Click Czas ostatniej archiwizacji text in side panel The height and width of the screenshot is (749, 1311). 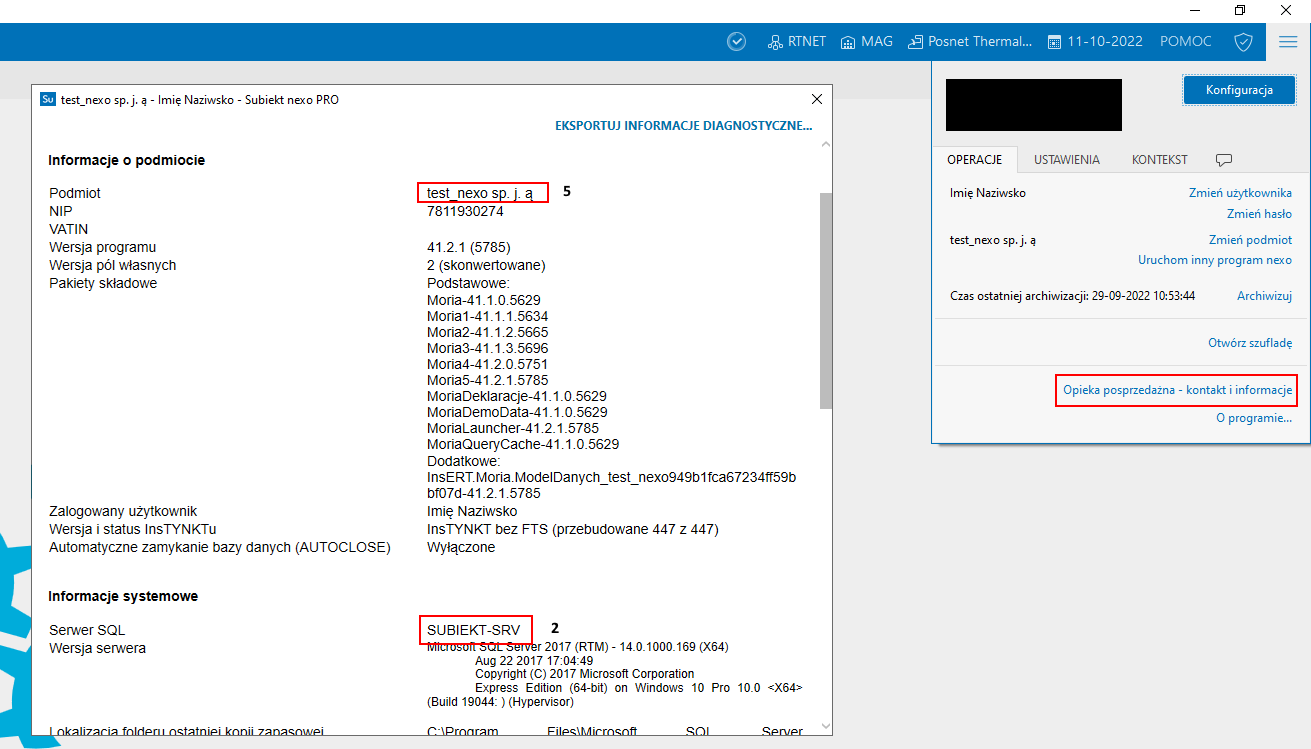click(1072, 296)
